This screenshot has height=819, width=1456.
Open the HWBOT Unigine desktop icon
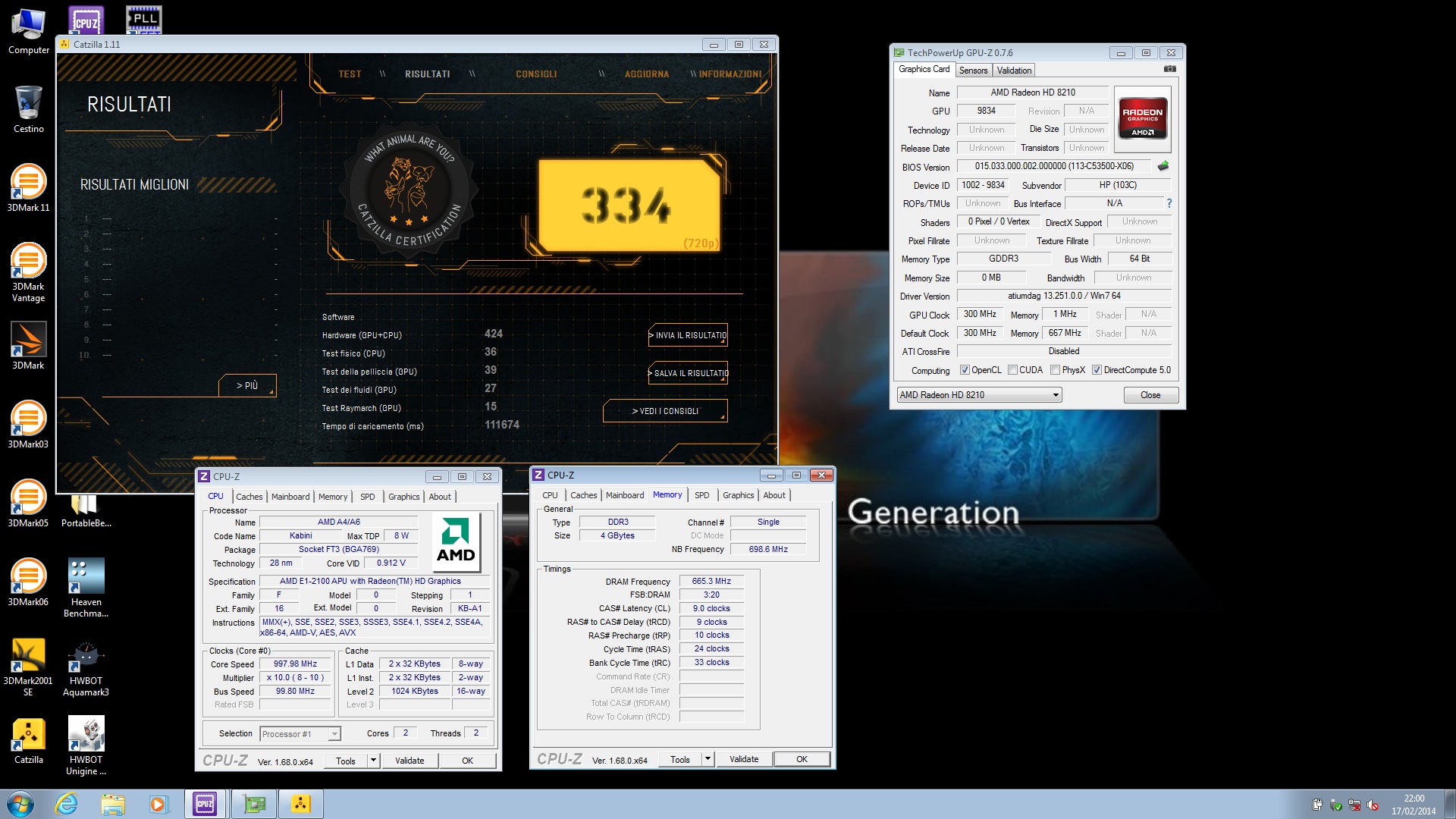pos(86,745)
